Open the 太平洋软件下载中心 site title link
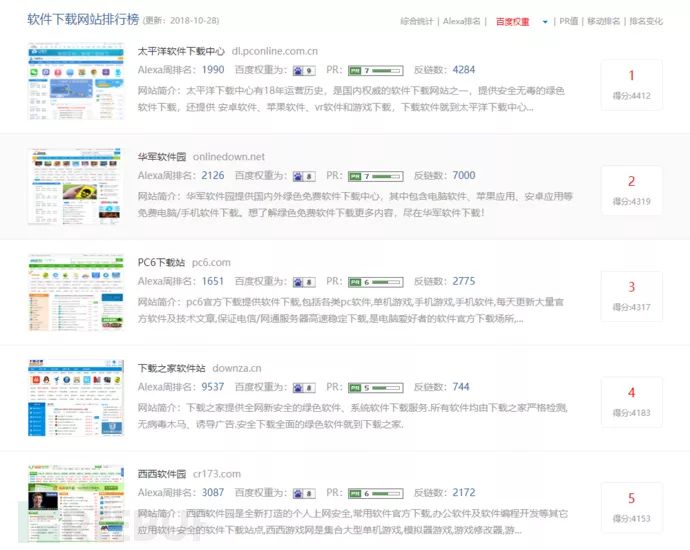 (x=181, y=51)
